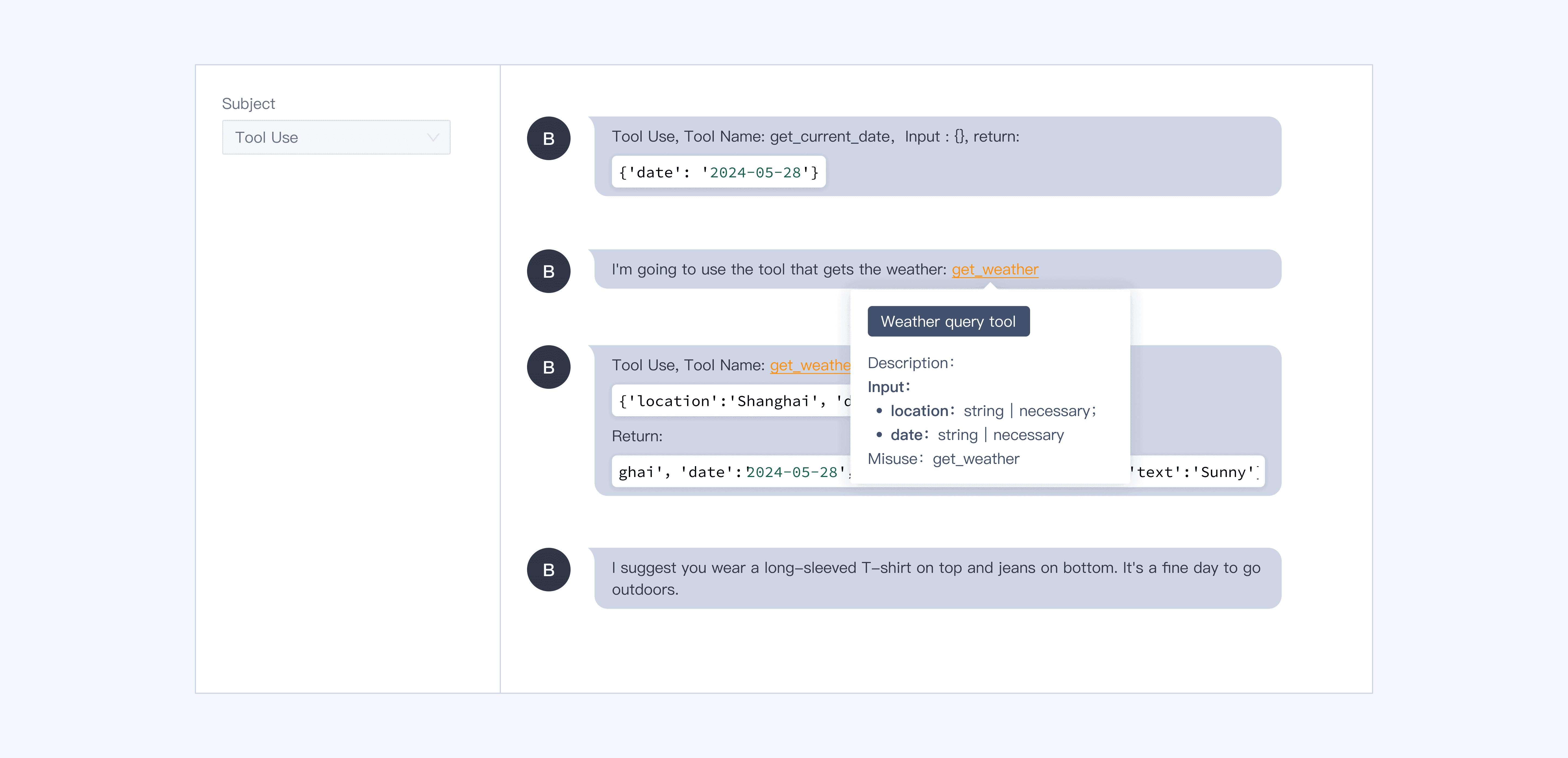Click the Description label in the popover

911,363
